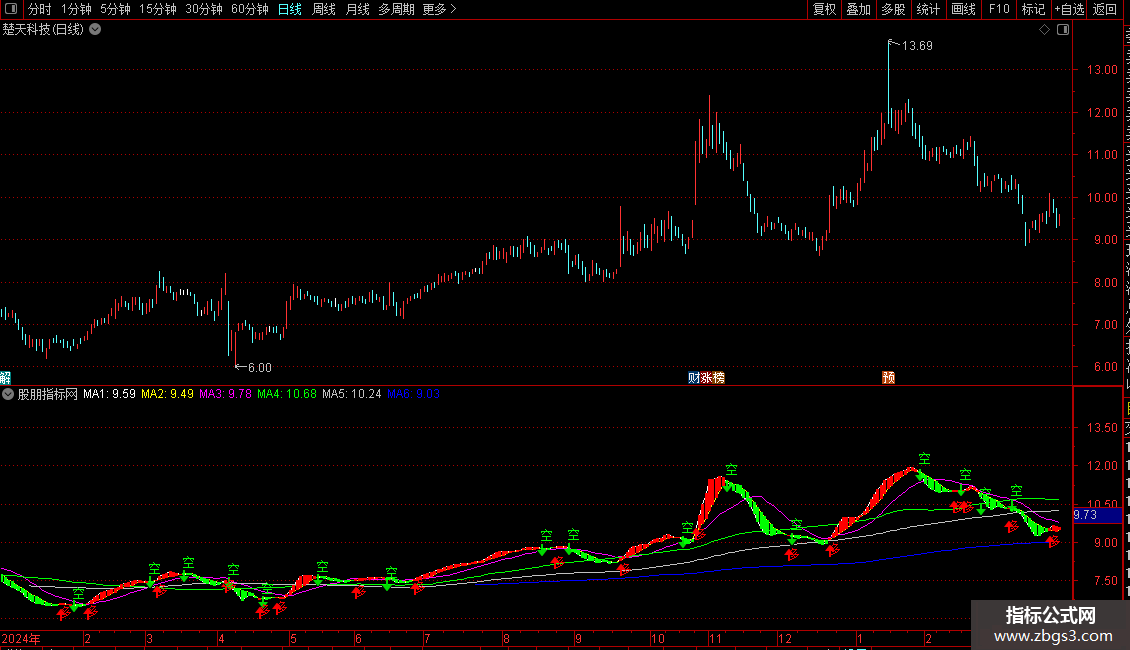Select the 15分钟 period tab
1130x650 pixels.
(158, 9)
